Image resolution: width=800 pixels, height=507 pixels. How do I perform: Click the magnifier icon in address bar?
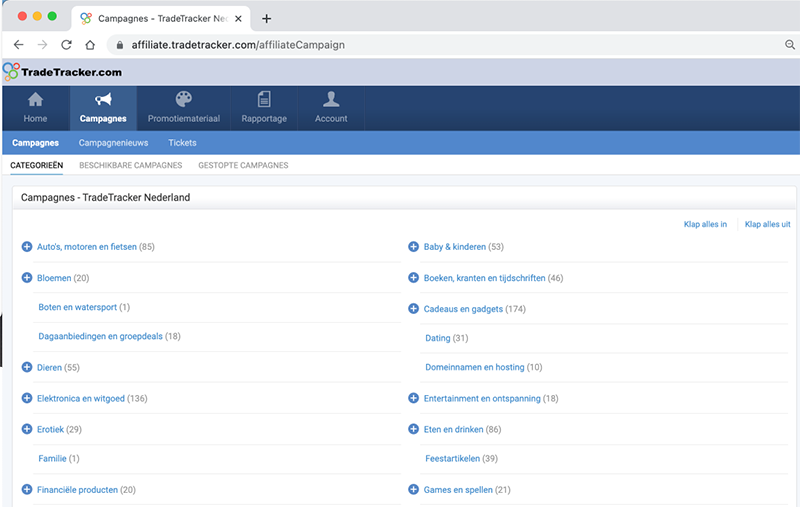pos(790,45)
